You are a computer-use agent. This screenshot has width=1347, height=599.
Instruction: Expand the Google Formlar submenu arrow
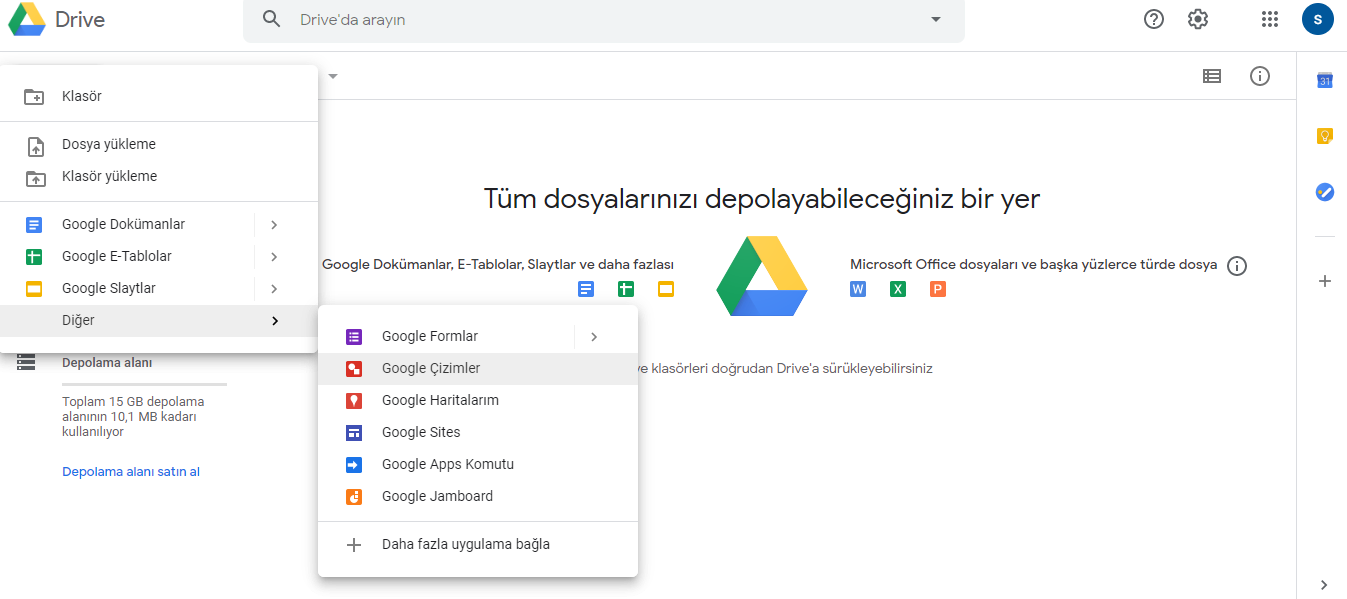click(594, 336)
